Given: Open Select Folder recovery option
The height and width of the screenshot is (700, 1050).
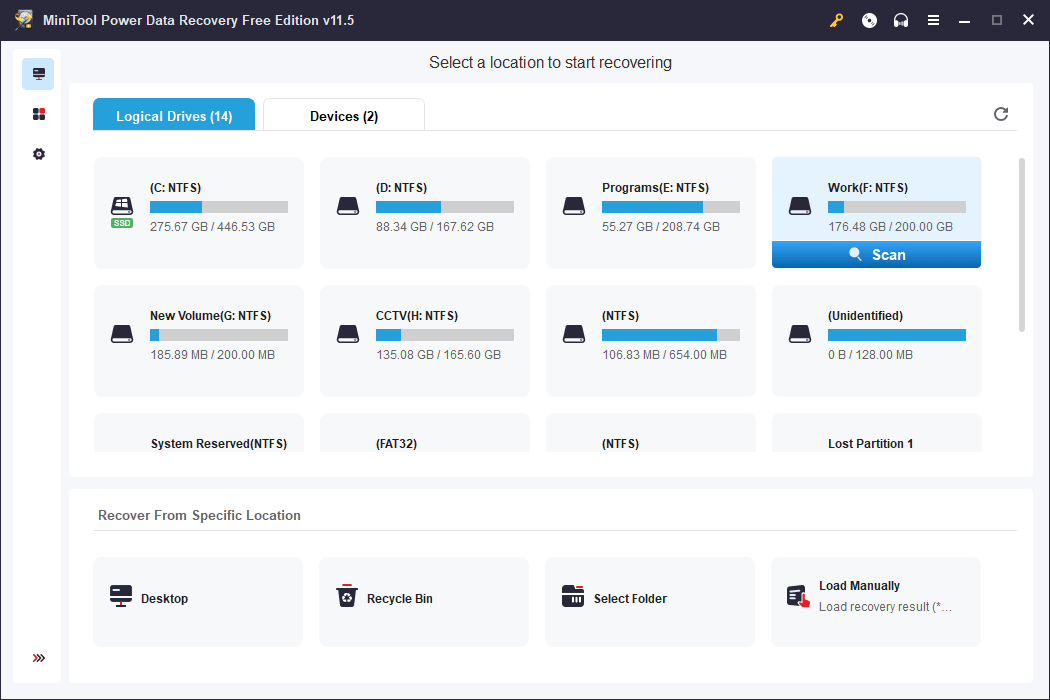Looking at the screenshot, I should pos(650,602).
